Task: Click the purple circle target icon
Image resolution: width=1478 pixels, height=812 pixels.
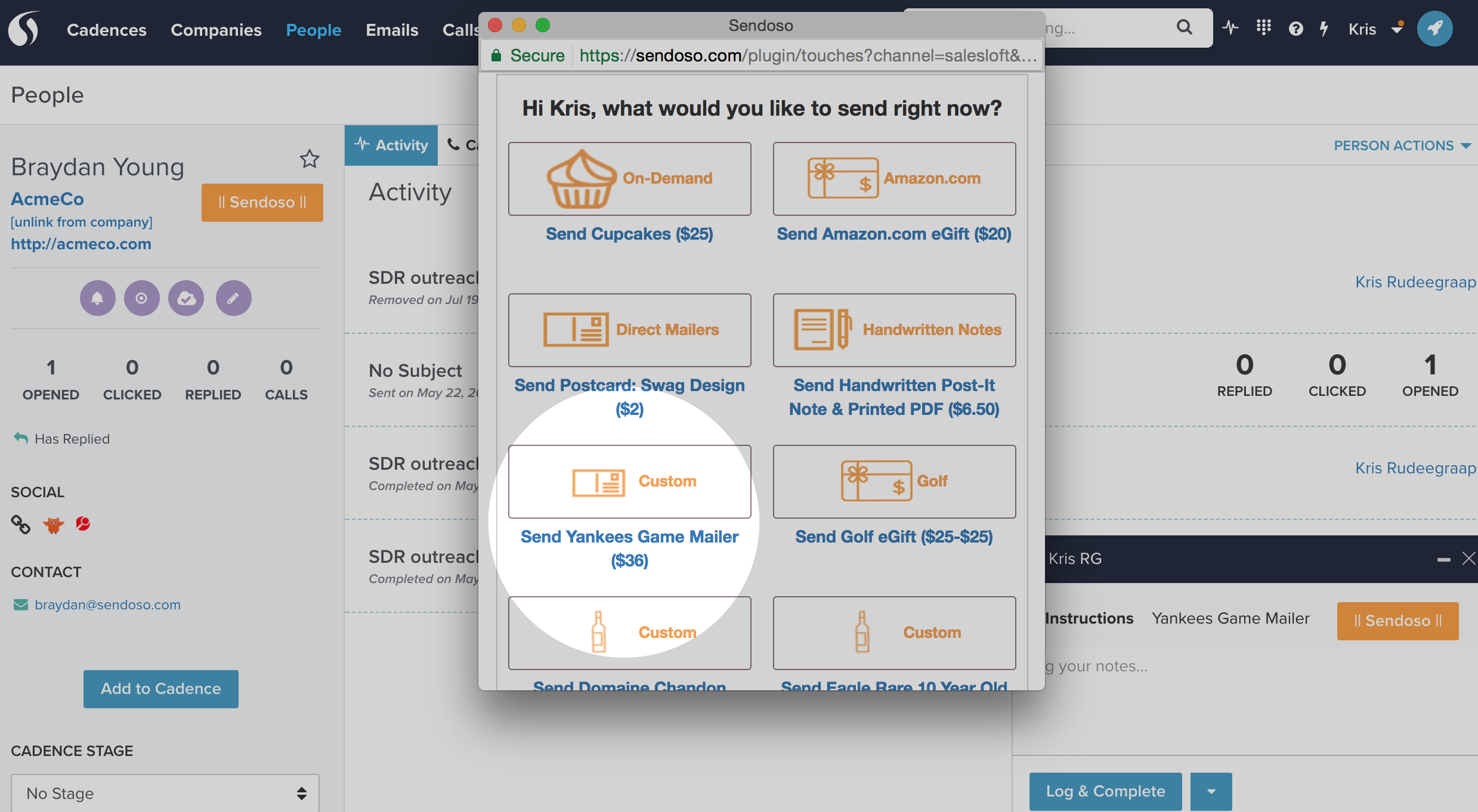Action: [141, 298]
